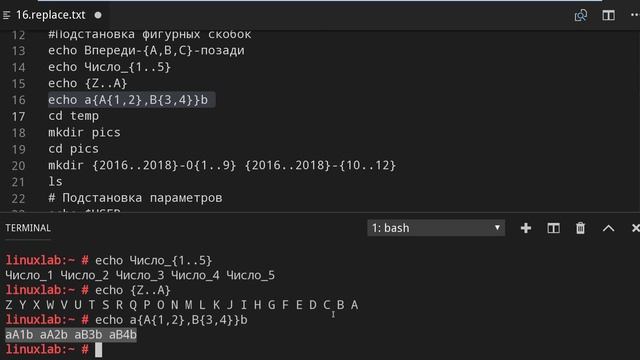Click the terminal cursor at last prompt
The image size is (640, 360).
click(98, 350)
